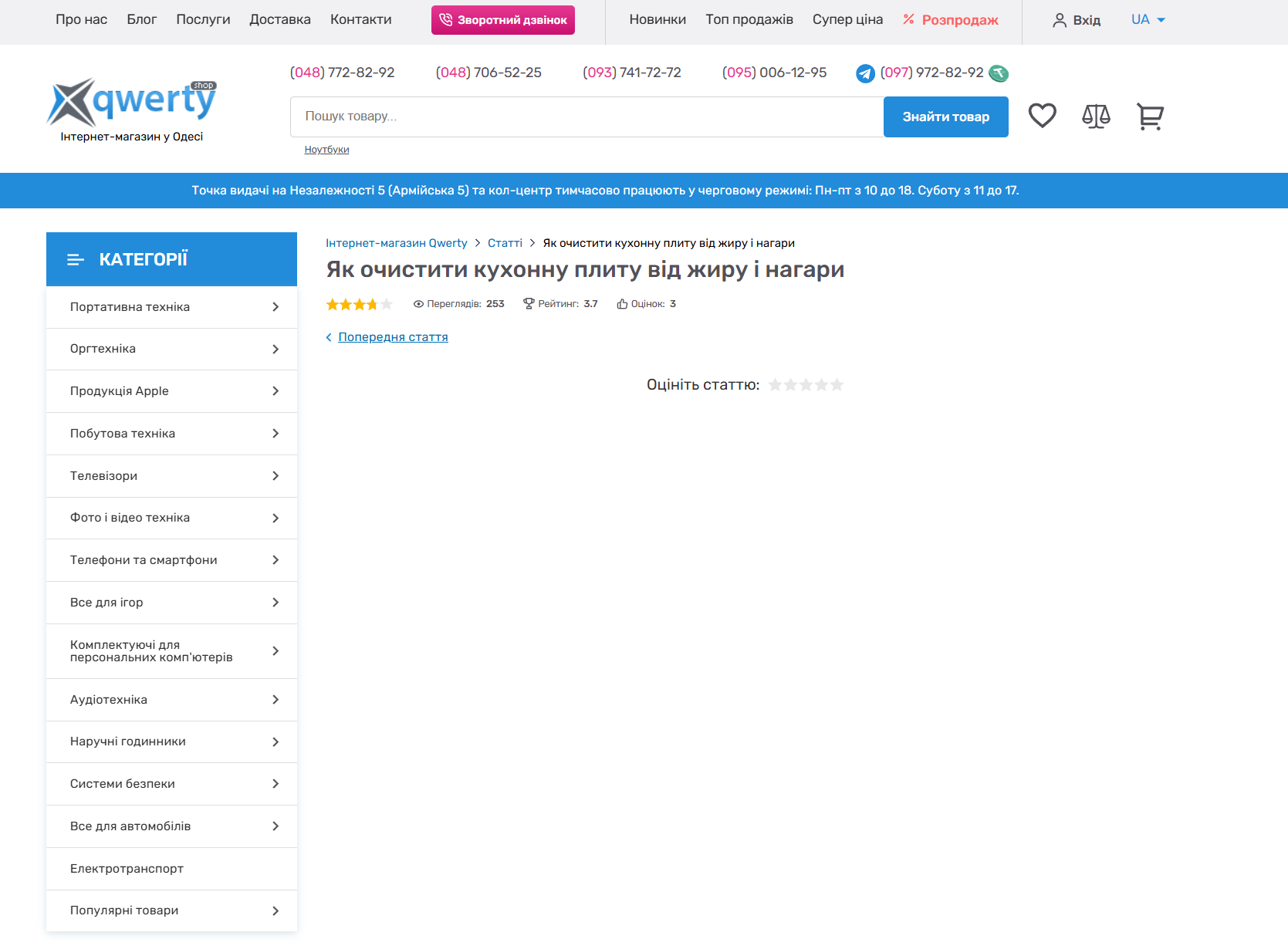
Task: Click the Qwerty shop logo
Action: coord(132,110)
